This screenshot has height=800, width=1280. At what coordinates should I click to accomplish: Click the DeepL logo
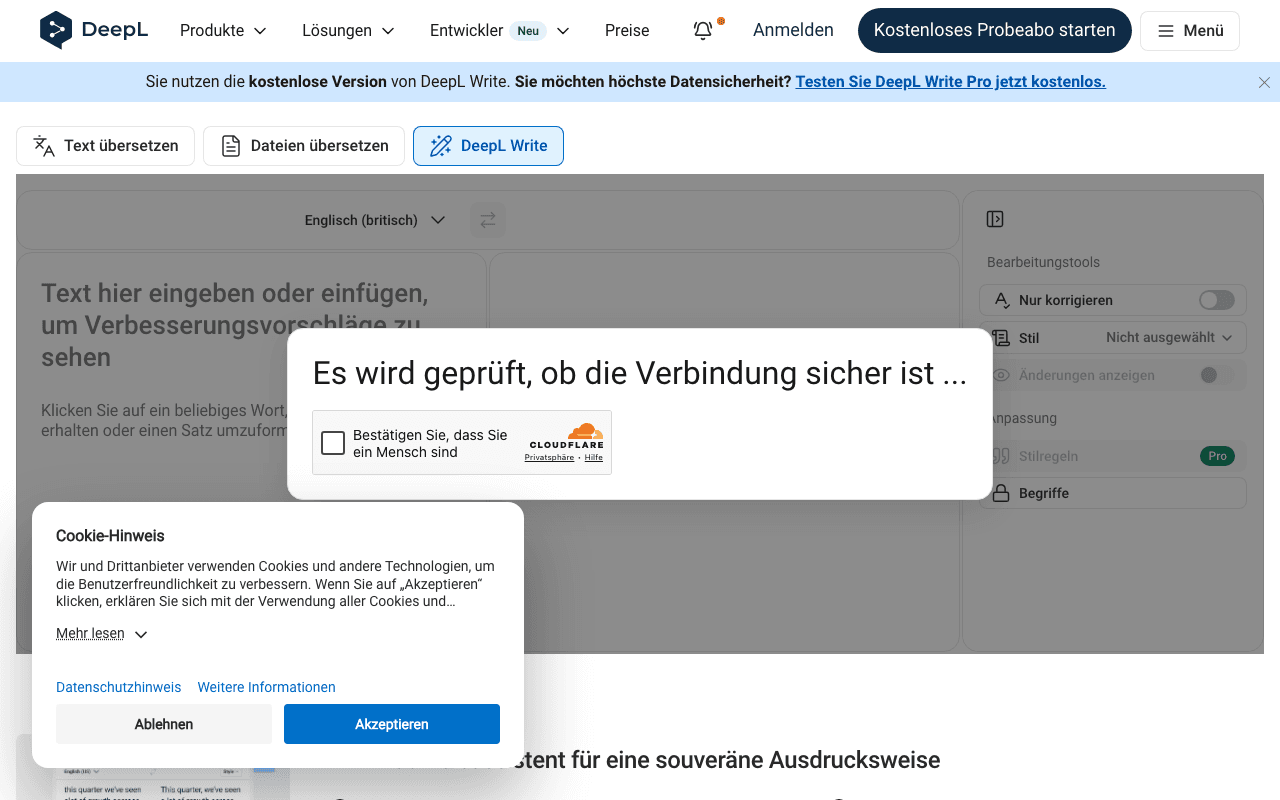click(x=94, y=30)
